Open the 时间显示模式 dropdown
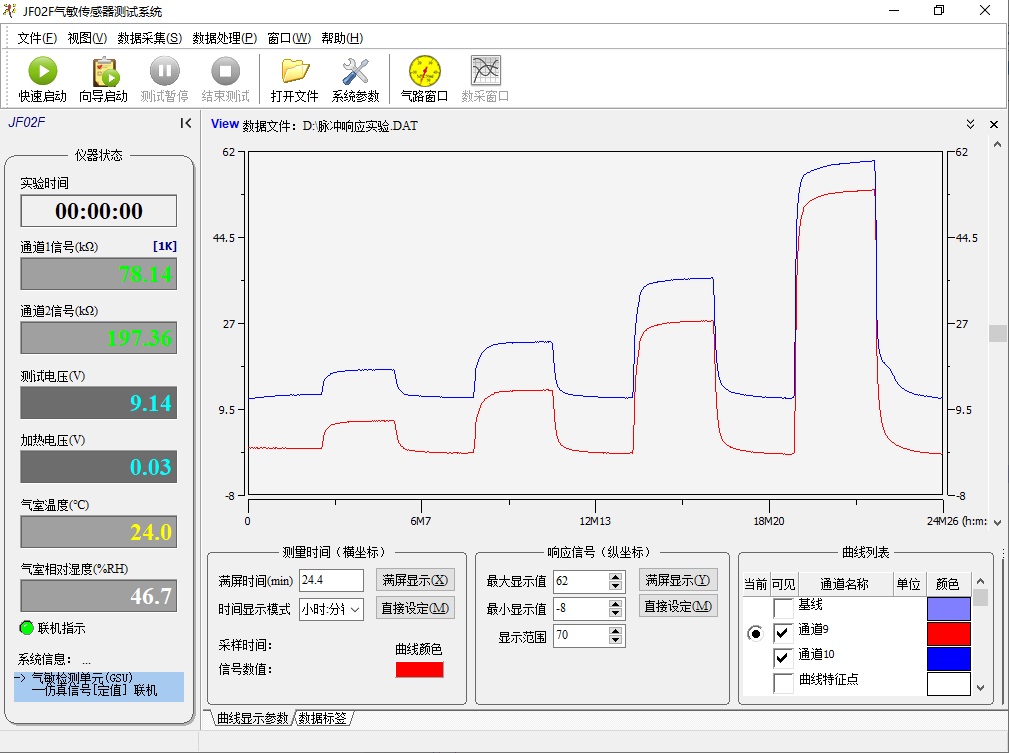Image resolution: width=1009 pixels, height=753 pixels. (x=355, y=609)
